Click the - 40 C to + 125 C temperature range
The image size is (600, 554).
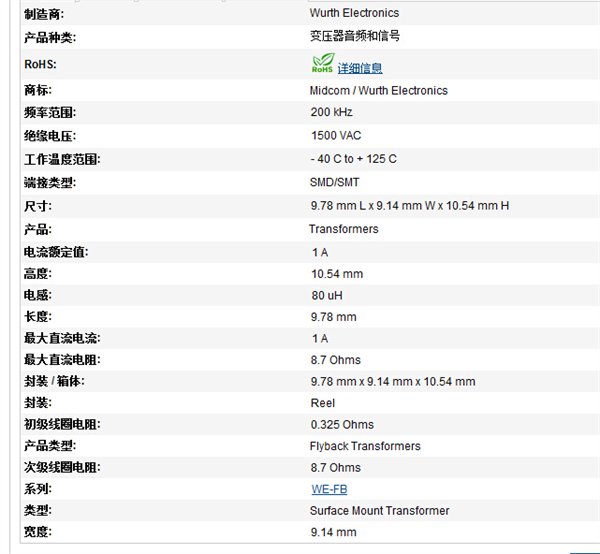[353, 159]
